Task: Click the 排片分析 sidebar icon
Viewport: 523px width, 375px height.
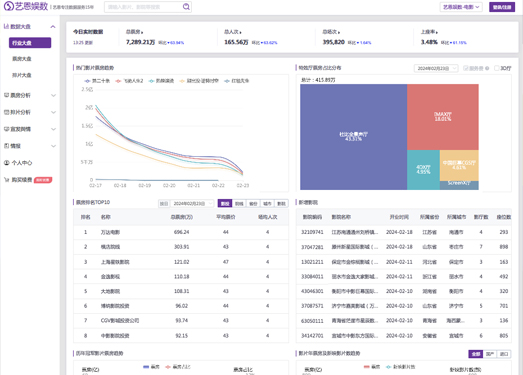Action: pos(6,112)
